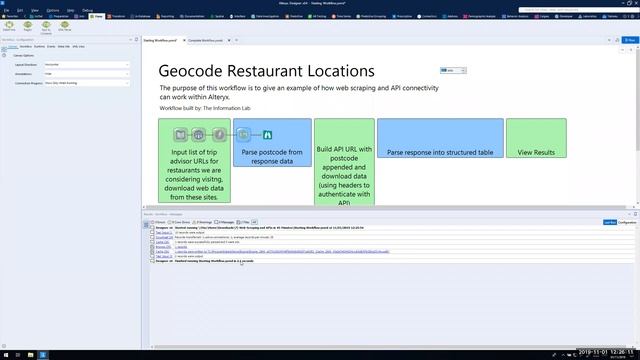
Task: Switch to the Events configuration tab
Action: 51,47
